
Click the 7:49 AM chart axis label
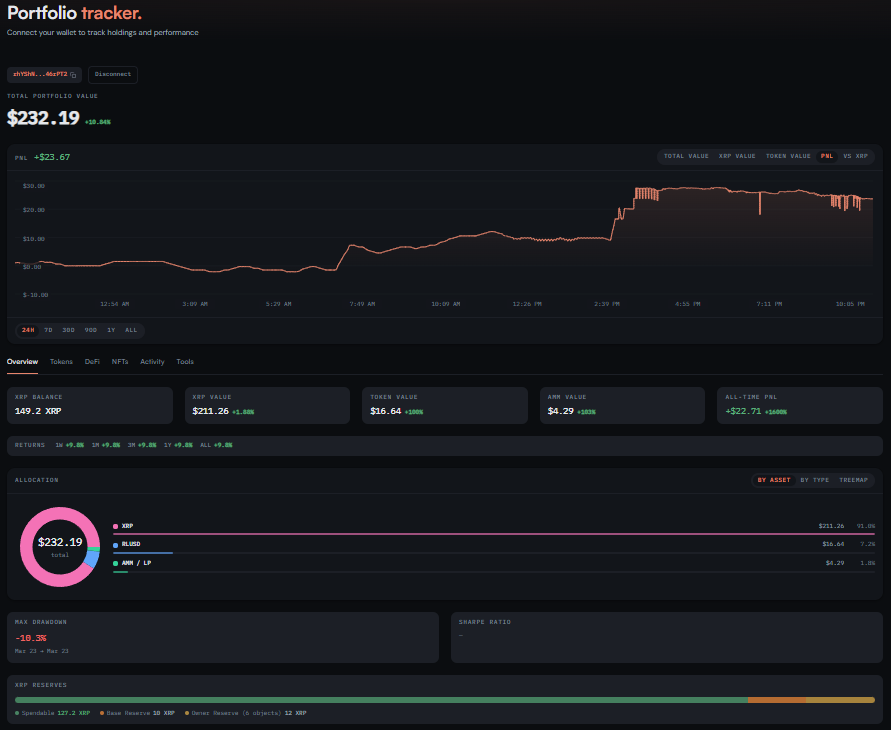(x=362, y=304)
